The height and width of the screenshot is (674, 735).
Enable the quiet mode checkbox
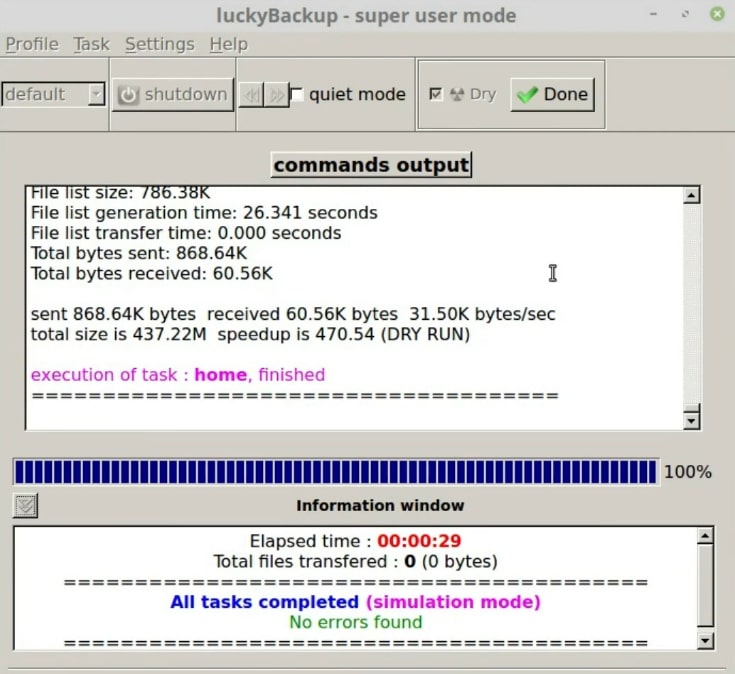297,95
